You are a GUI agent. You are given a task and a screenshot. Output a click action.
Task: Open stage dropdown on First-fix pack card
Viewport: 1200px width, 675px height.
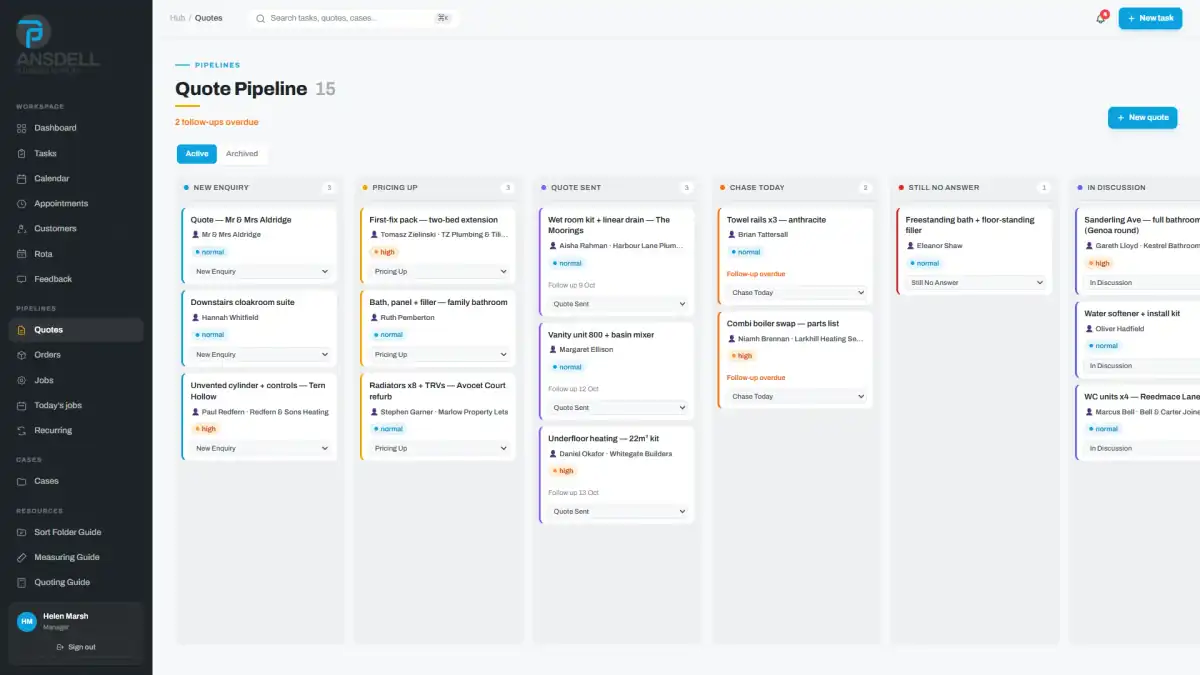440,272
